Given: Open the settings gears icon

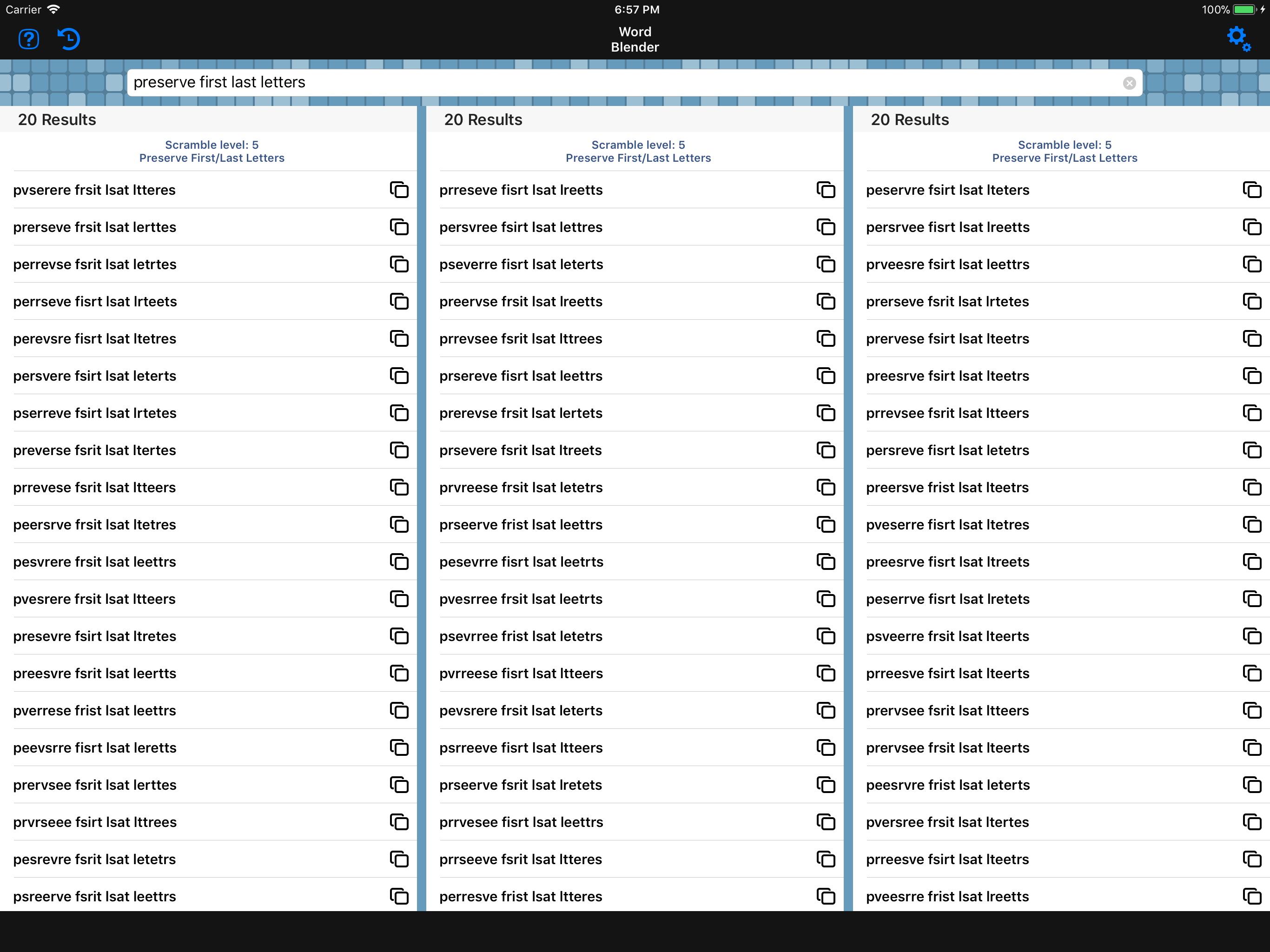Looking at the screenshot, I should [1238, 39].
